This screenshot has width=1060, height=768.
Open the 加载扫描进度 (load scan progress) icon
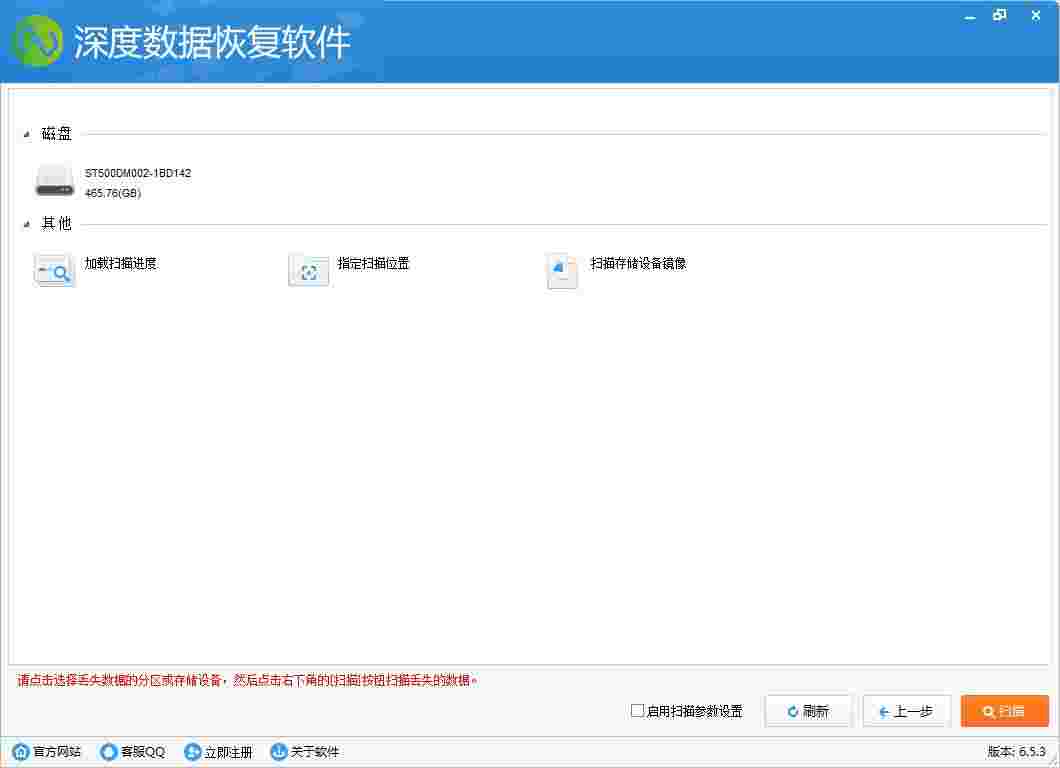(x=53, y=270)
